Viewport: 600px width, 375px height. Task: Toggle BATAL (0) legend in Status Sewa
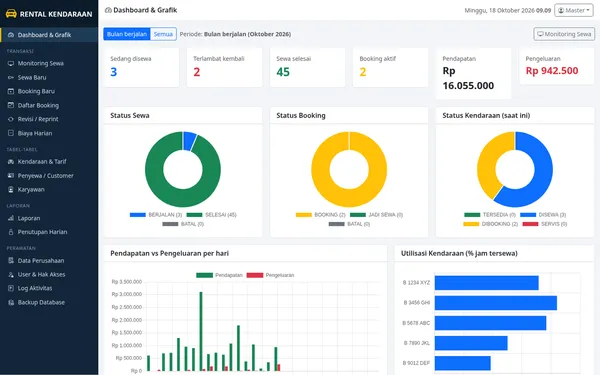point(183,224)
